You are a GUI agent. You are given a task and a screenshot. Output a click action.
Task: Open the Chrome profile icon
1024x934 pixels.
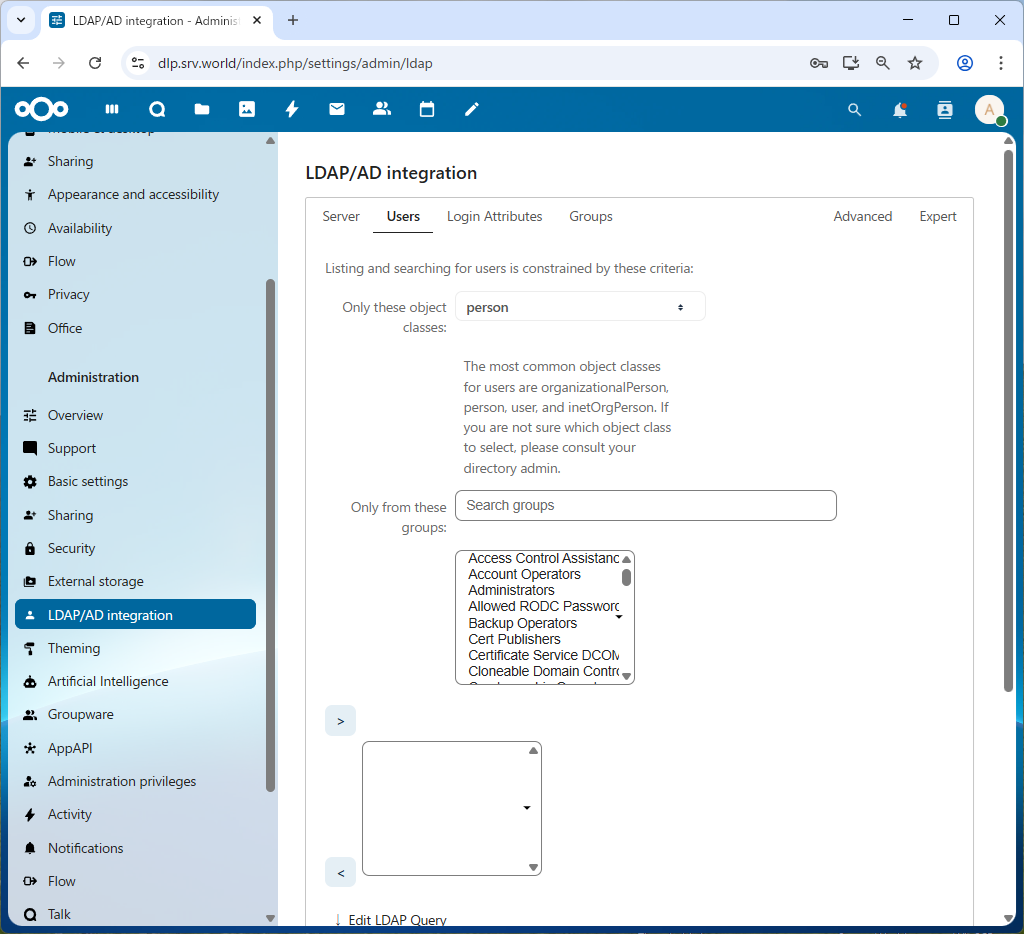pyautogui.click(x=965, y=63)
